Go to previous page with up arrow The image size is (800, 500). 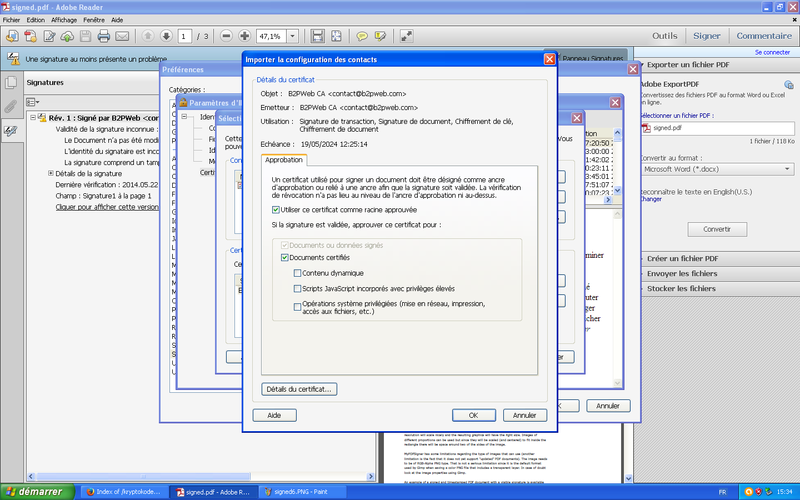147,36
